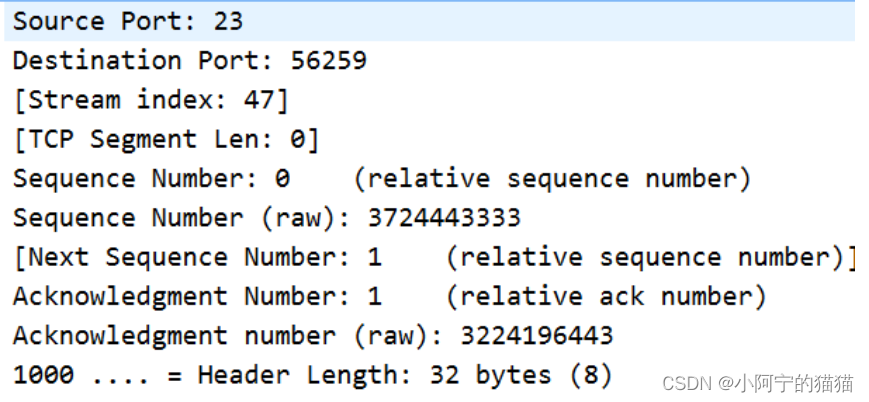
Task: Select relative Acknowledgment Number: 1 row
Action: click(430, 297)
